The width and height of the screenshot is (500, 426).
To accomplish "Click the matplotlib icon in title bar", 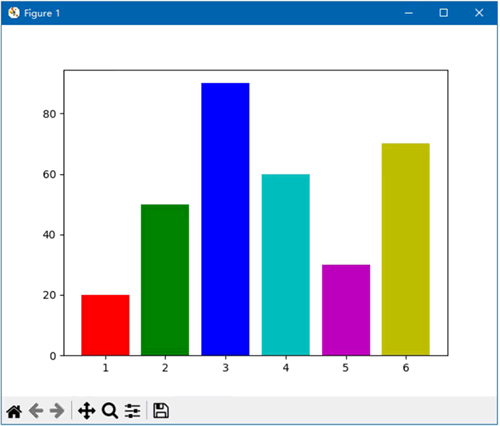I will tap(14, 13).
